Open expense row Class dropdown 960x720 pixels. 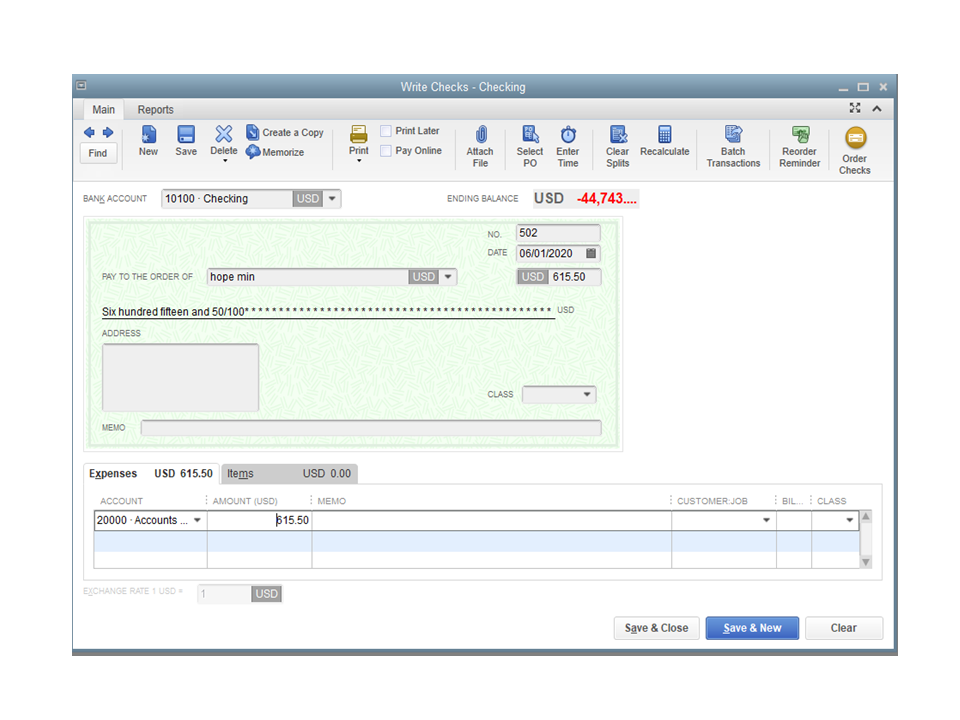tap(849, 520)
